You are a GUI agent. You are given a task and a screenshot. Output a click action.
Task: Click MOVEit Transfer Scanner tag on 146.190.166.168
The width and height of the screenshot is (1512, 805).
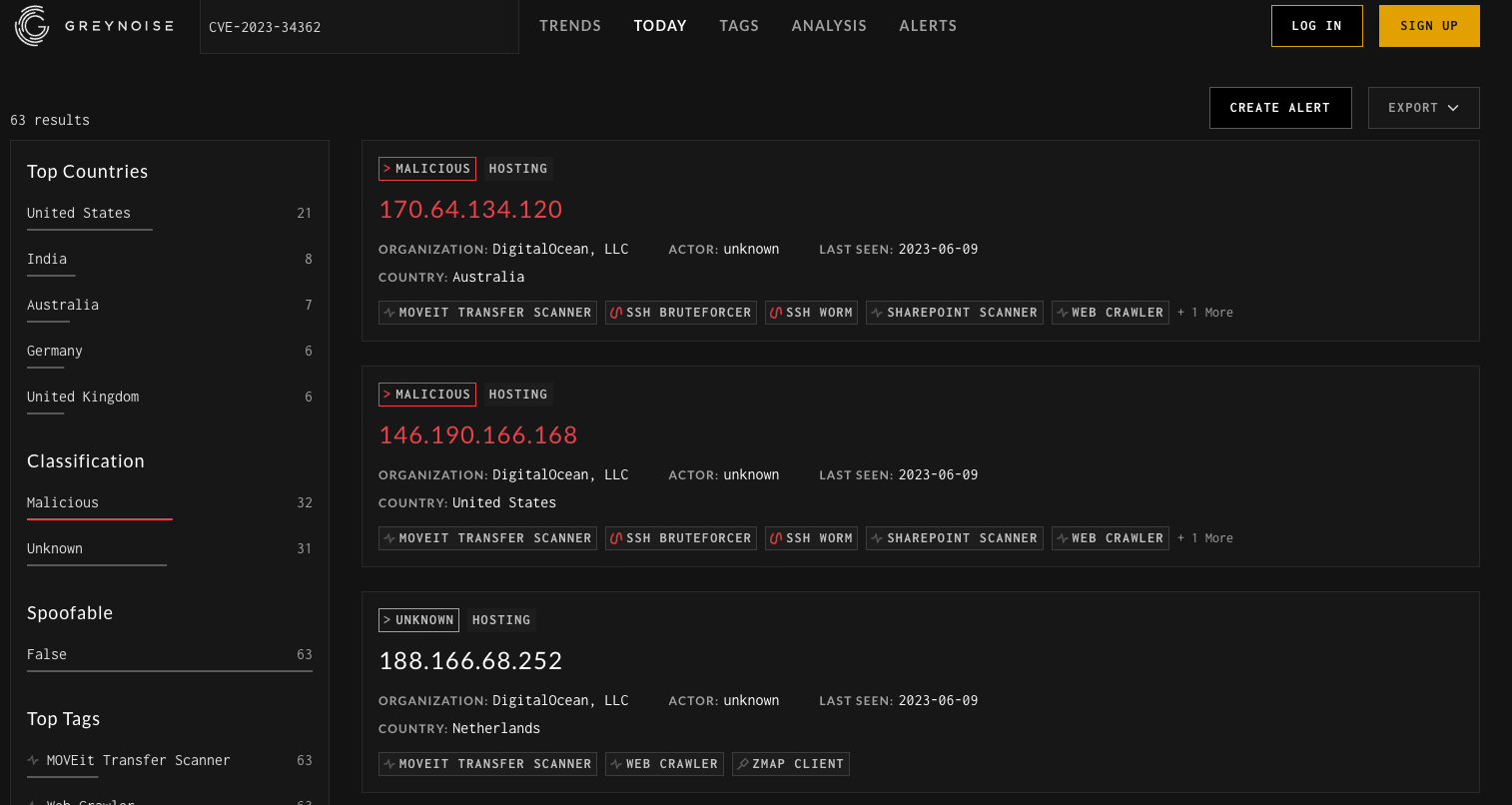(487, 538)
